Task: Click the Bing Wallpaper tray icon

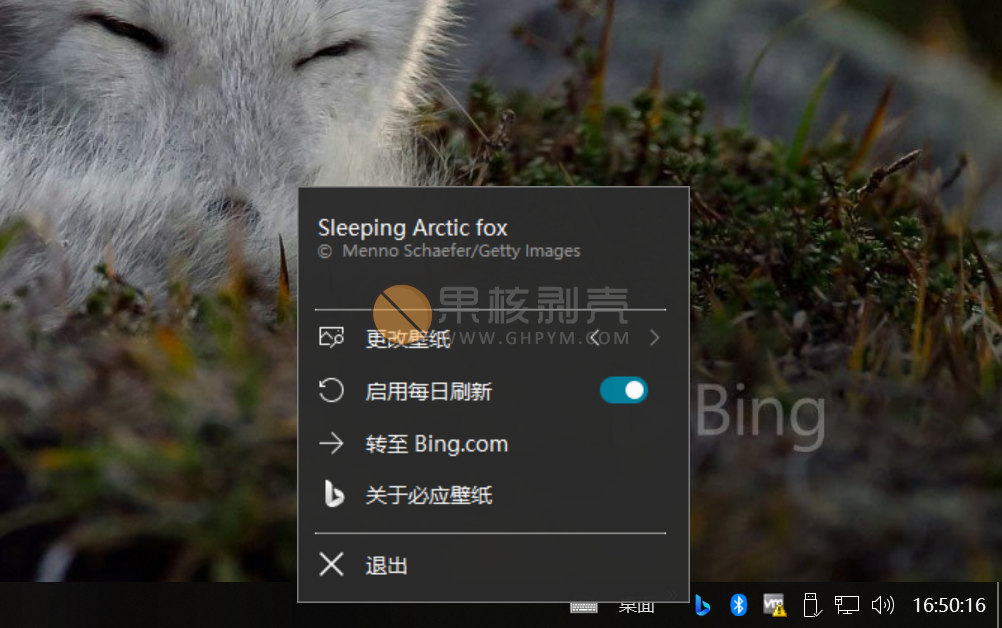Action: pos(702,605)
